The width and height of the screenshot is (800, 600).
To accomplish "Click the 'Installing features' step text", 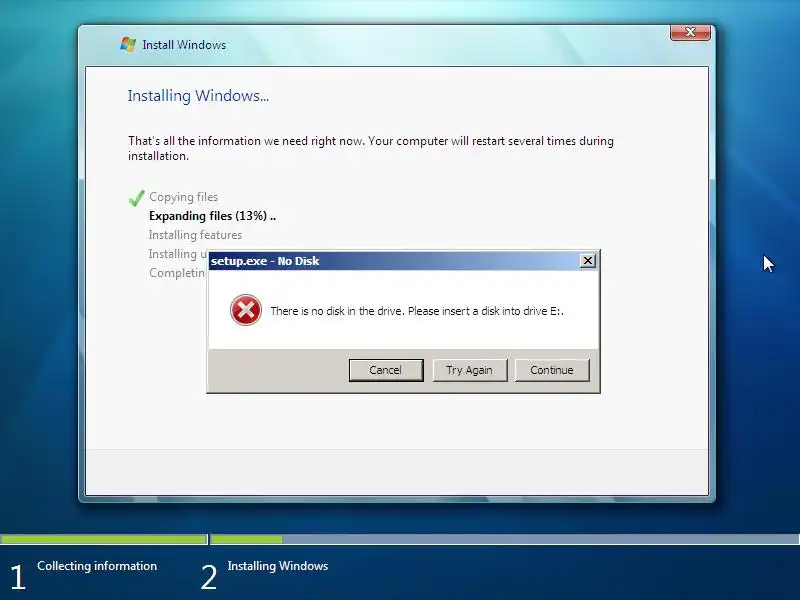I will [x=195, y=235].
